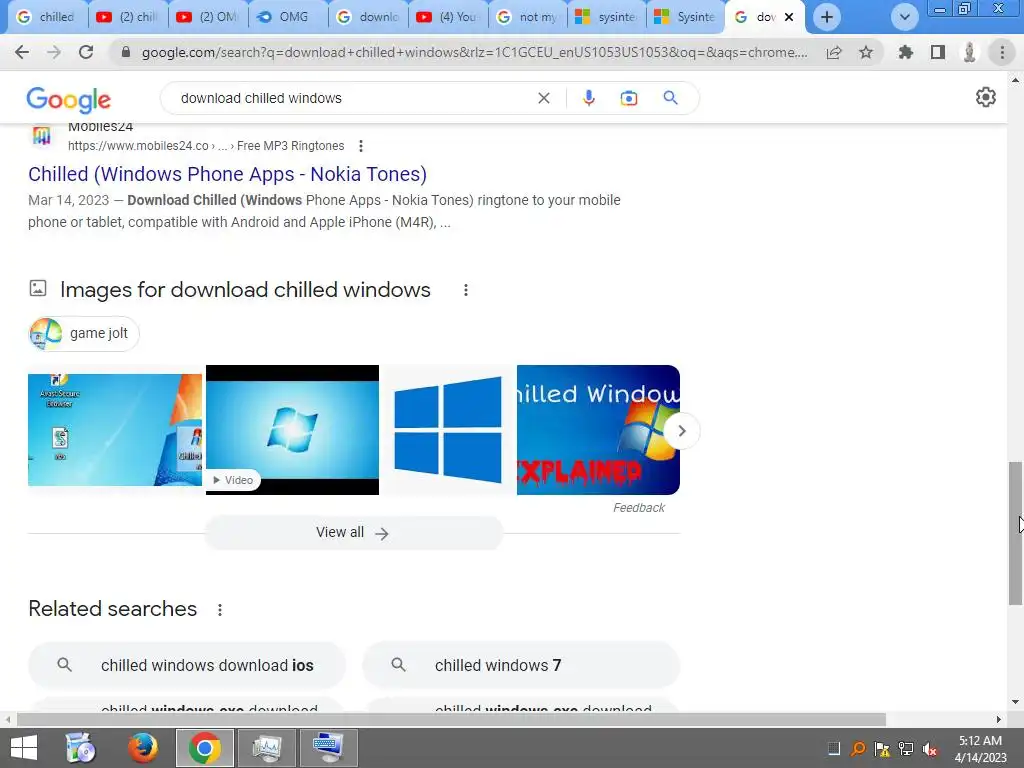This screenshot has width=1024, height=768.
Task: Switch to the first 'chilled' tab
Action: click(x=46, y=17)
